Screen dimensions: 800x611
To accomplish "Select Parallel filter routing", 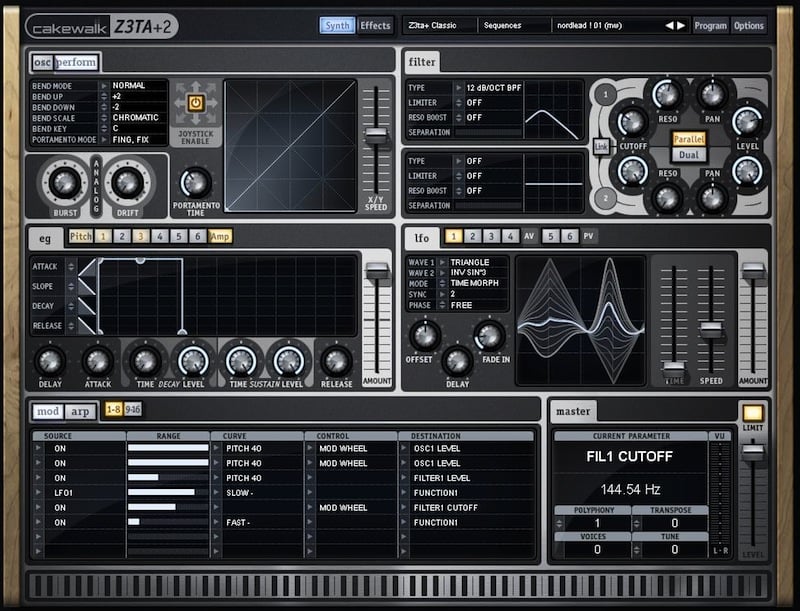I will (x=689, y=139).
